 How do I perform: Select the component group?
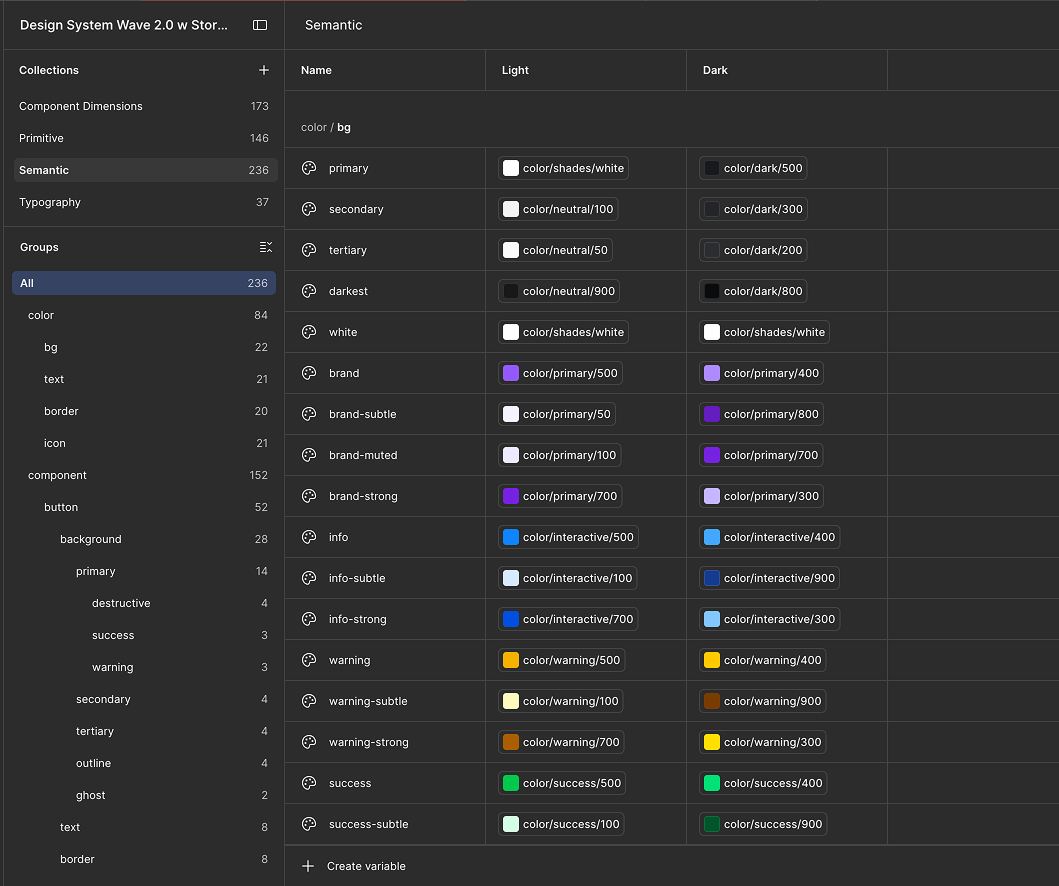click(x=144, y=475)
